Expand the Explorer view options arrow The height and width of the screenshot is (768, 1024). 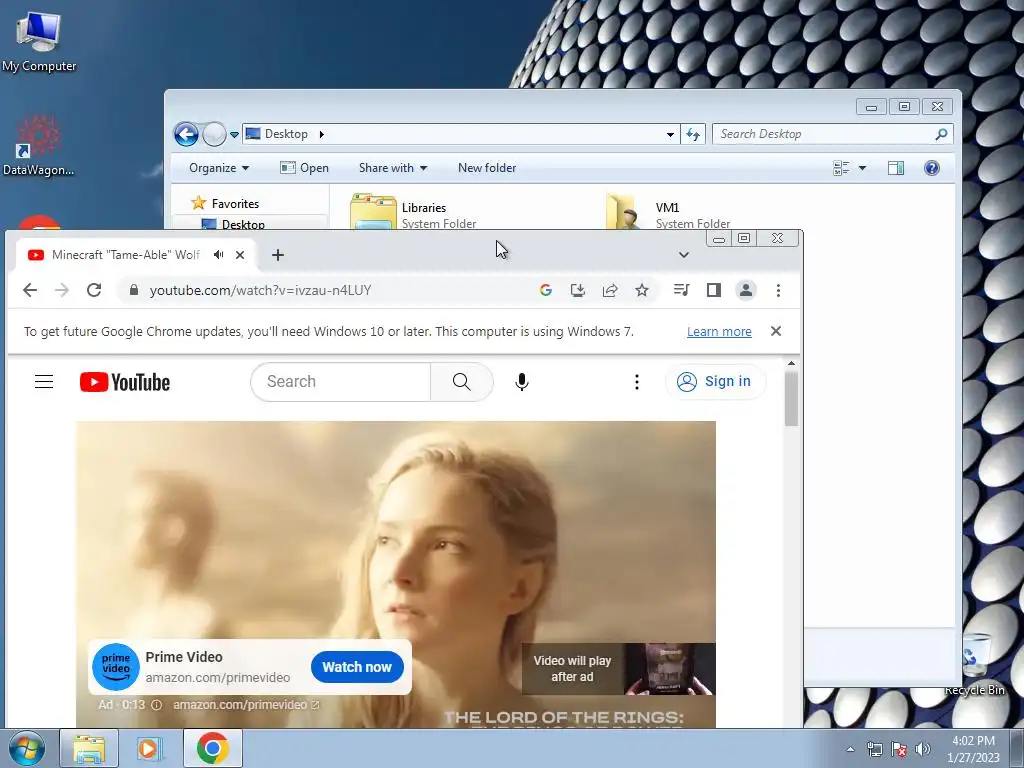click(862, 168)
